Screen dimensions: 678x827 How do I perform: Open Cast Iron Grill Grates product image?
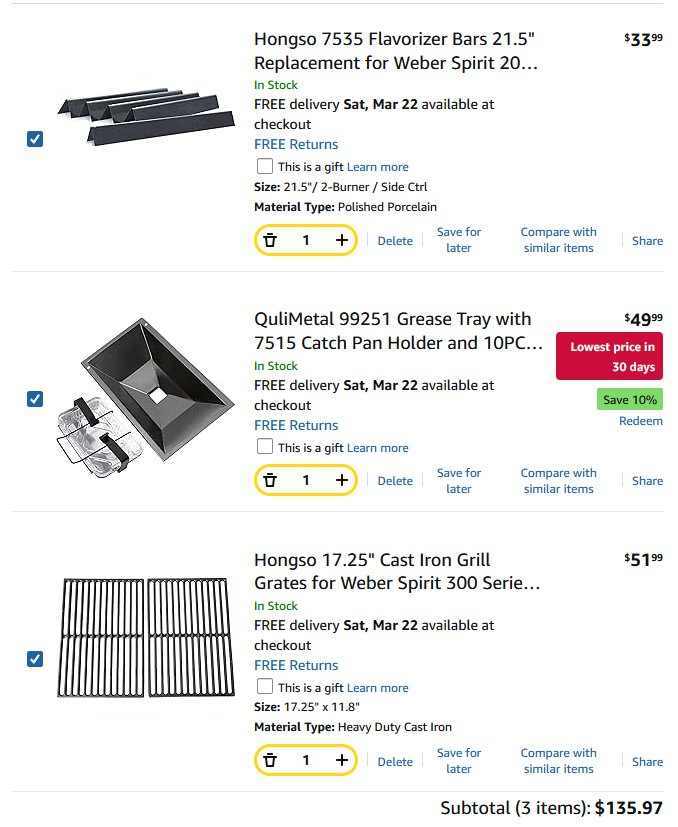pos(146,638)
